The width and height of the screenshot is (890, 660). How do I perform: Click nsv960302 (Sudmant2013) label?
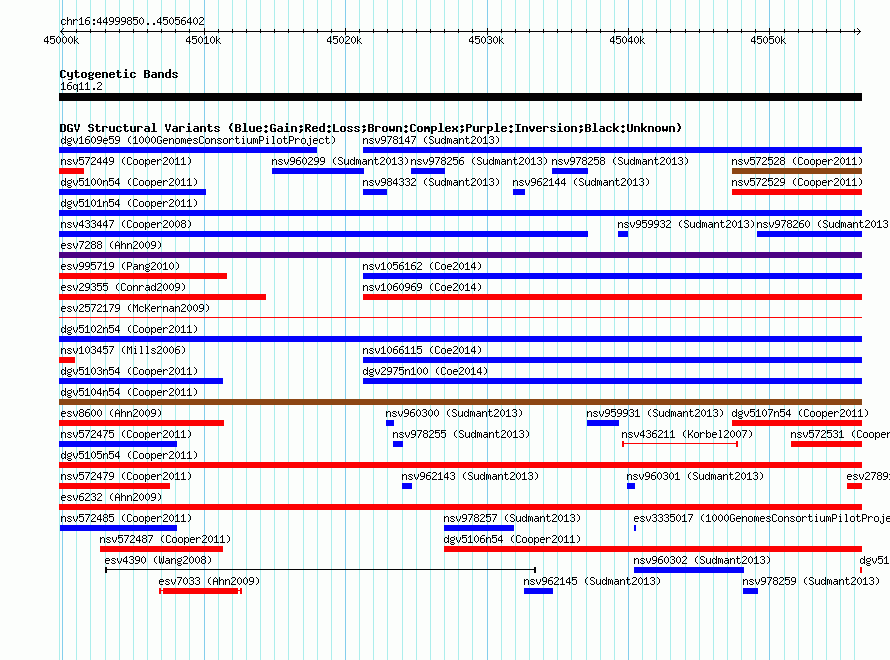click(702, 560)
